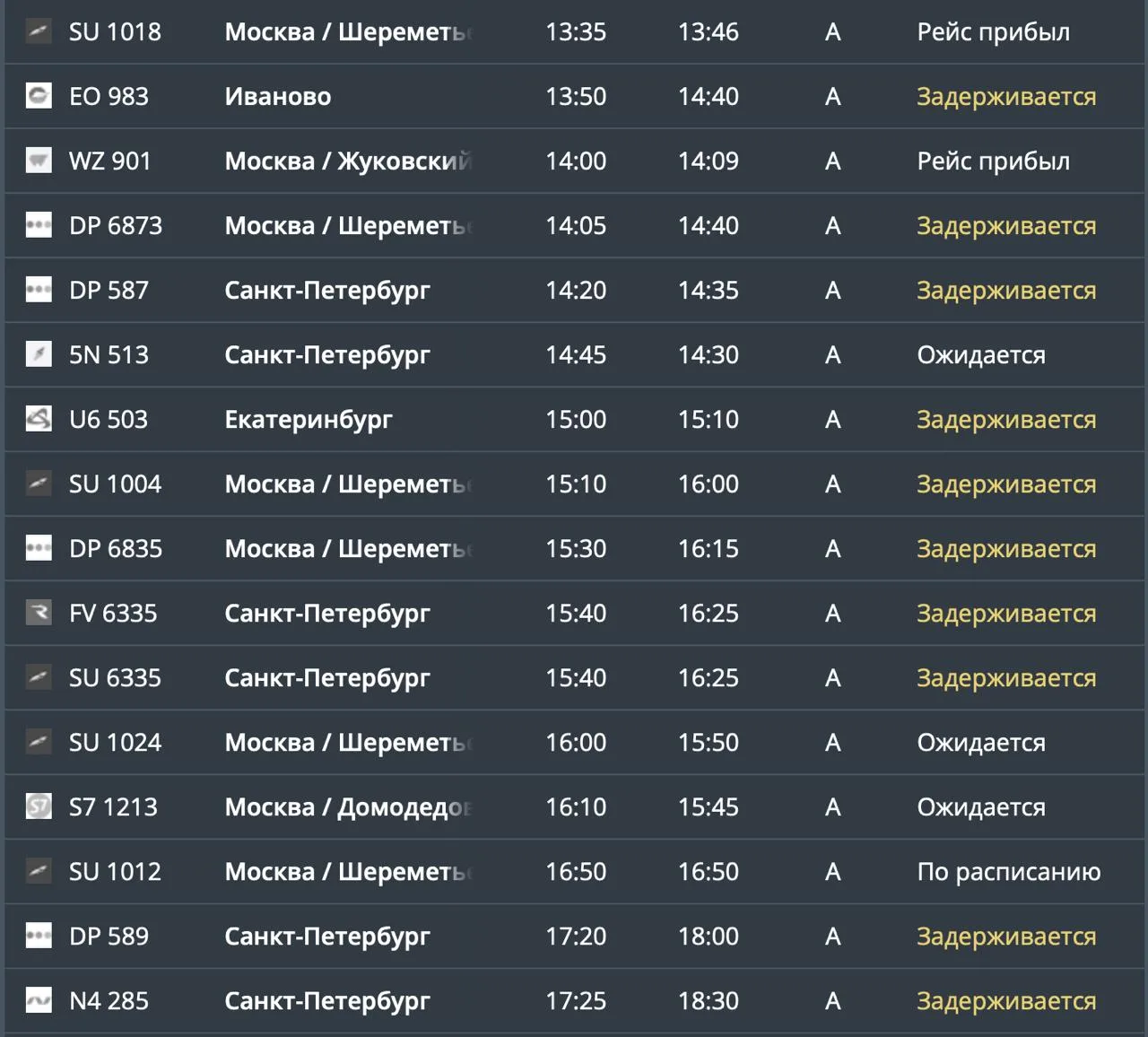Click the airline icon for 5N 513
Image resolution: width=1148 pixels, height=1037 pixels.
[39, 354]
